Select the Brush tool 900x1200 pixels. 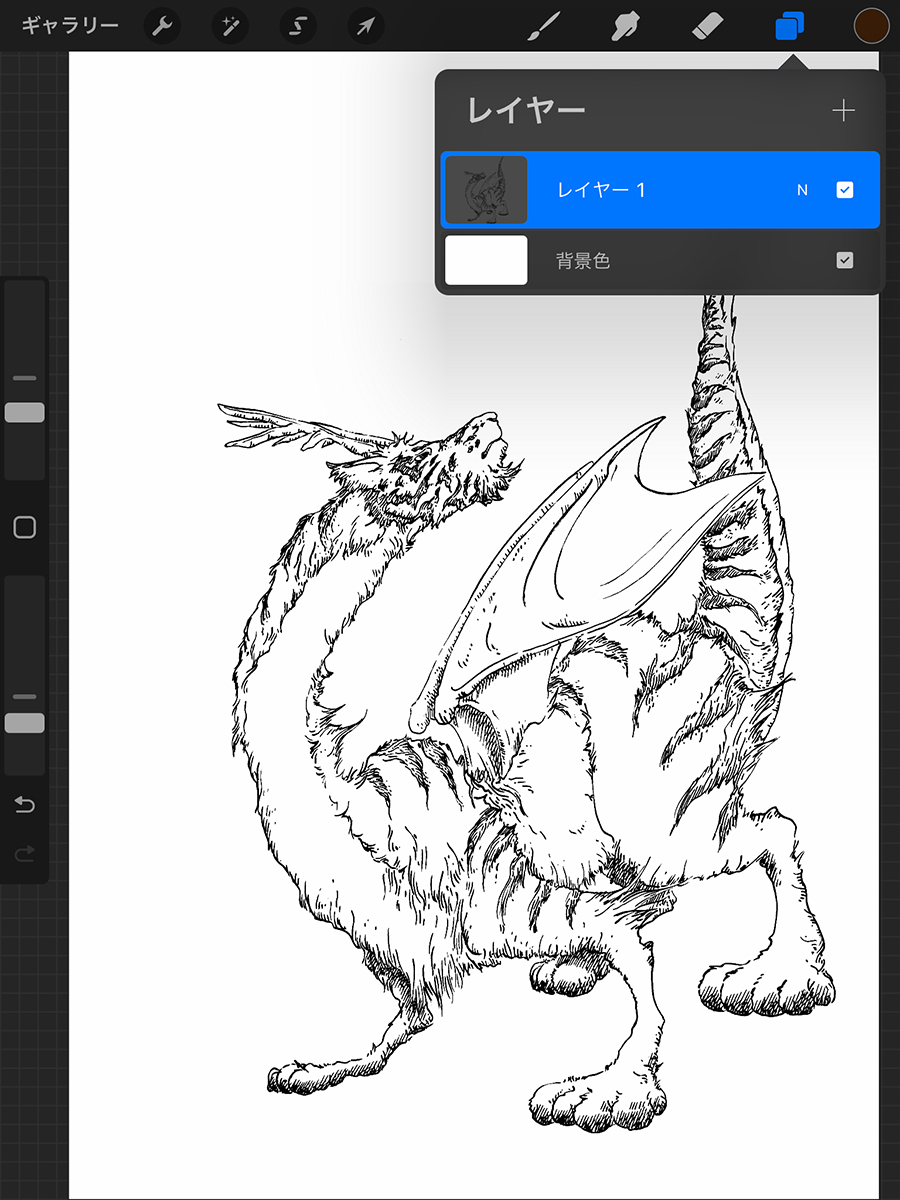pos(544,26)
